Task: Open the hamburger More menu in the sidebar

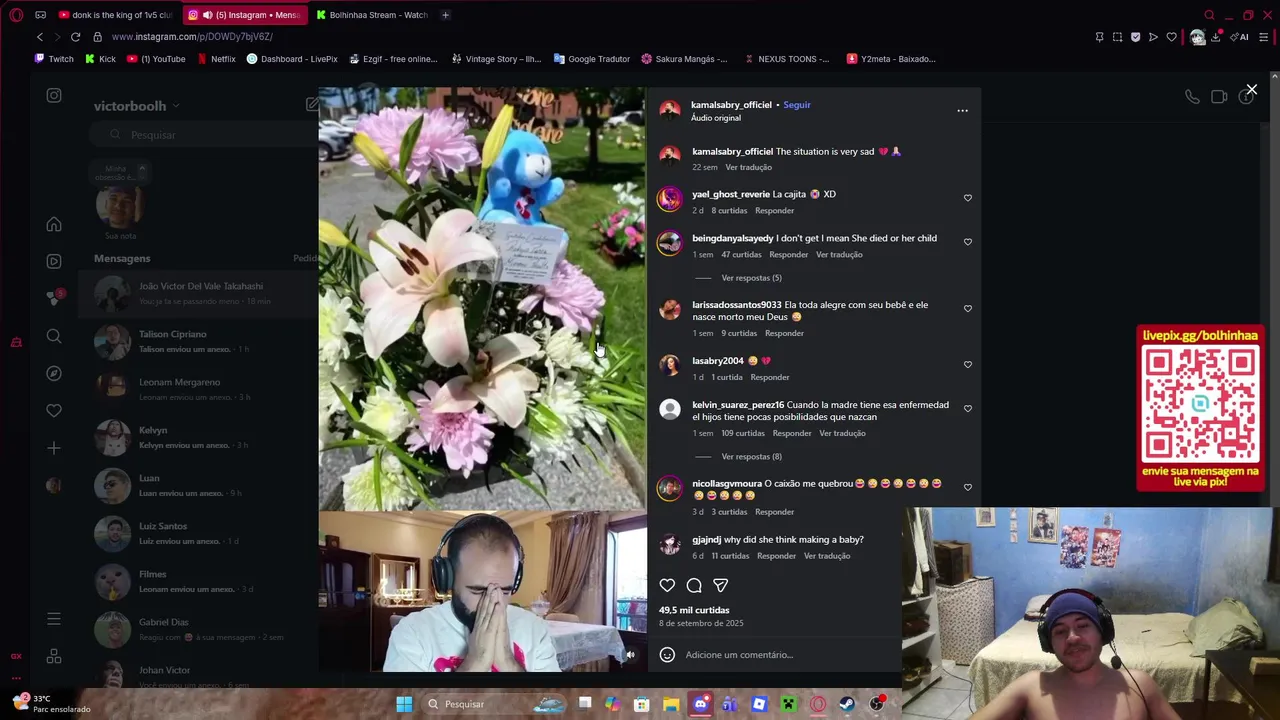Action: coord(54,620)
